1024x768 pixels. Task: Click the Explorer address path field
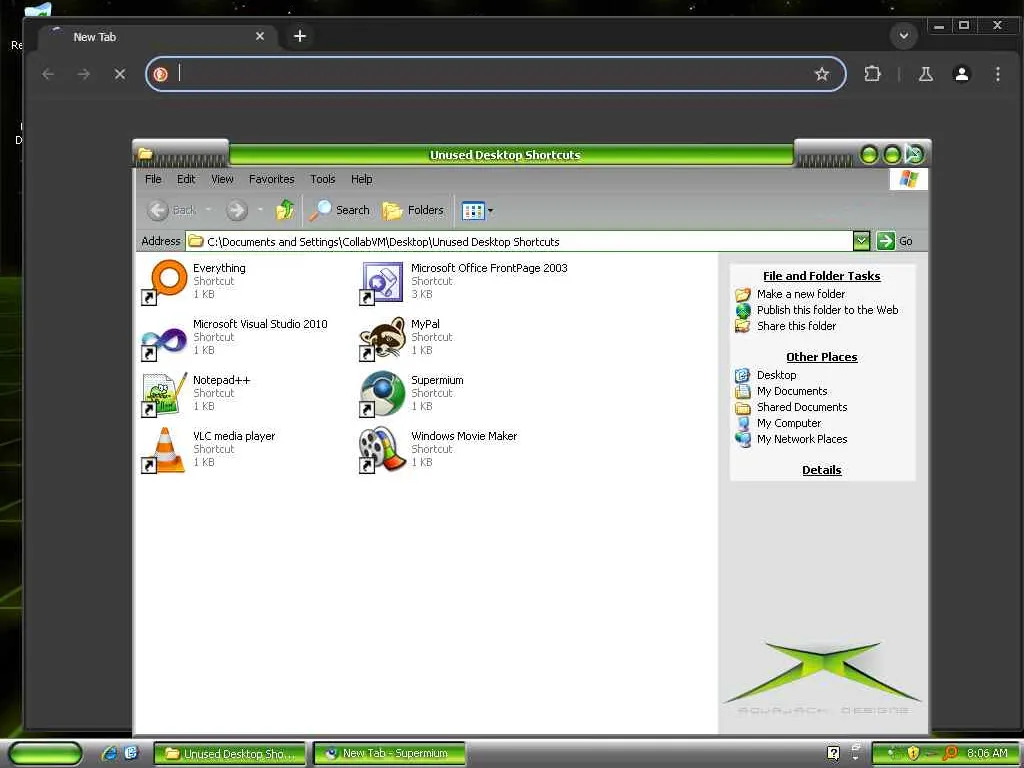519,242
